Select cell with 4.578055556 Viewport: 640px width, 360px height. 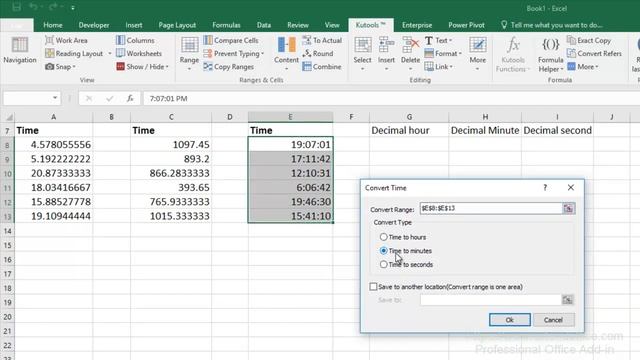[x=53, y=144]
